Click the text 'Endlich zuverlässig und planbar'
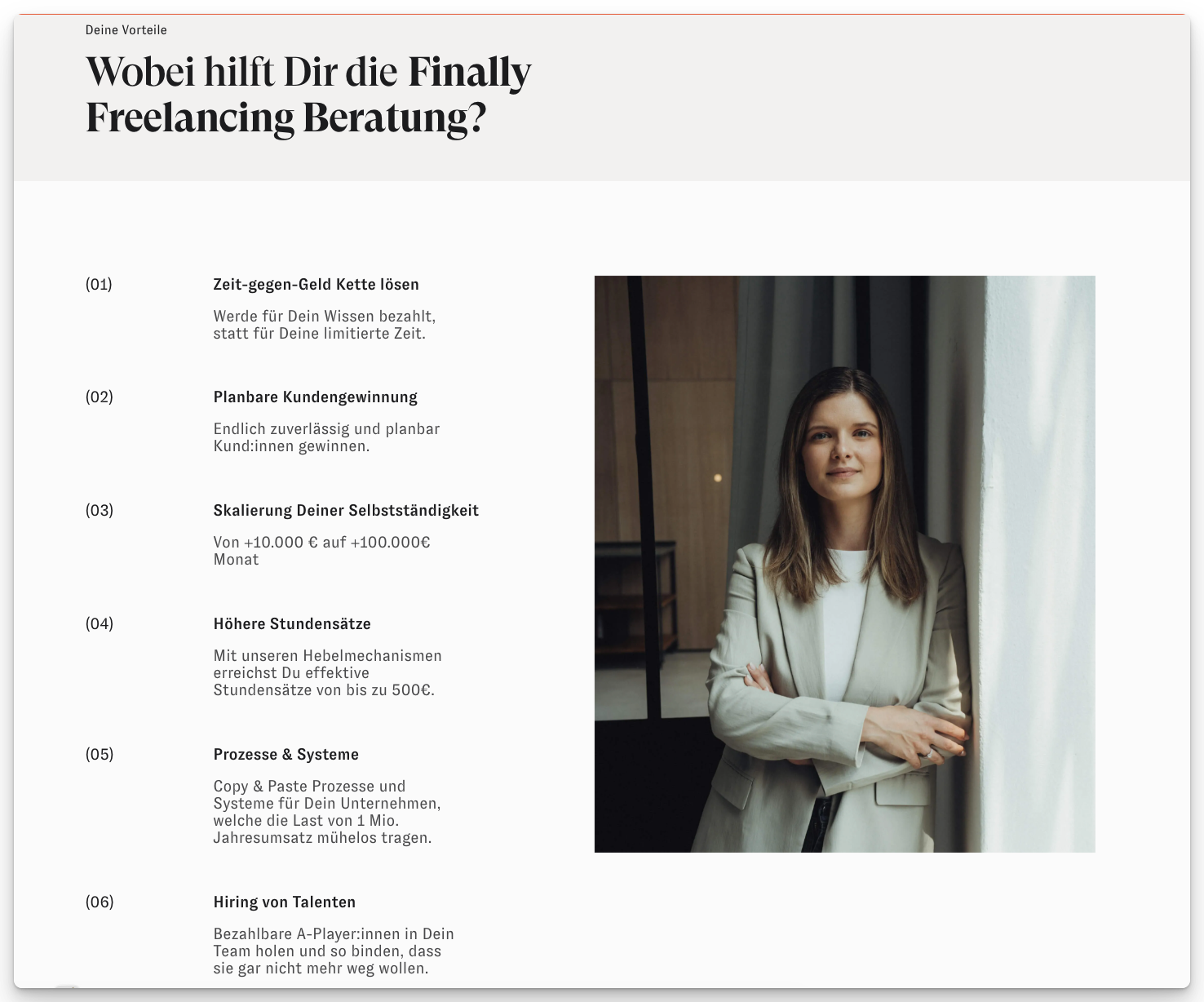Viewport: 1204px width, 1002px height. pyautogui.click(x=326, y=429)
